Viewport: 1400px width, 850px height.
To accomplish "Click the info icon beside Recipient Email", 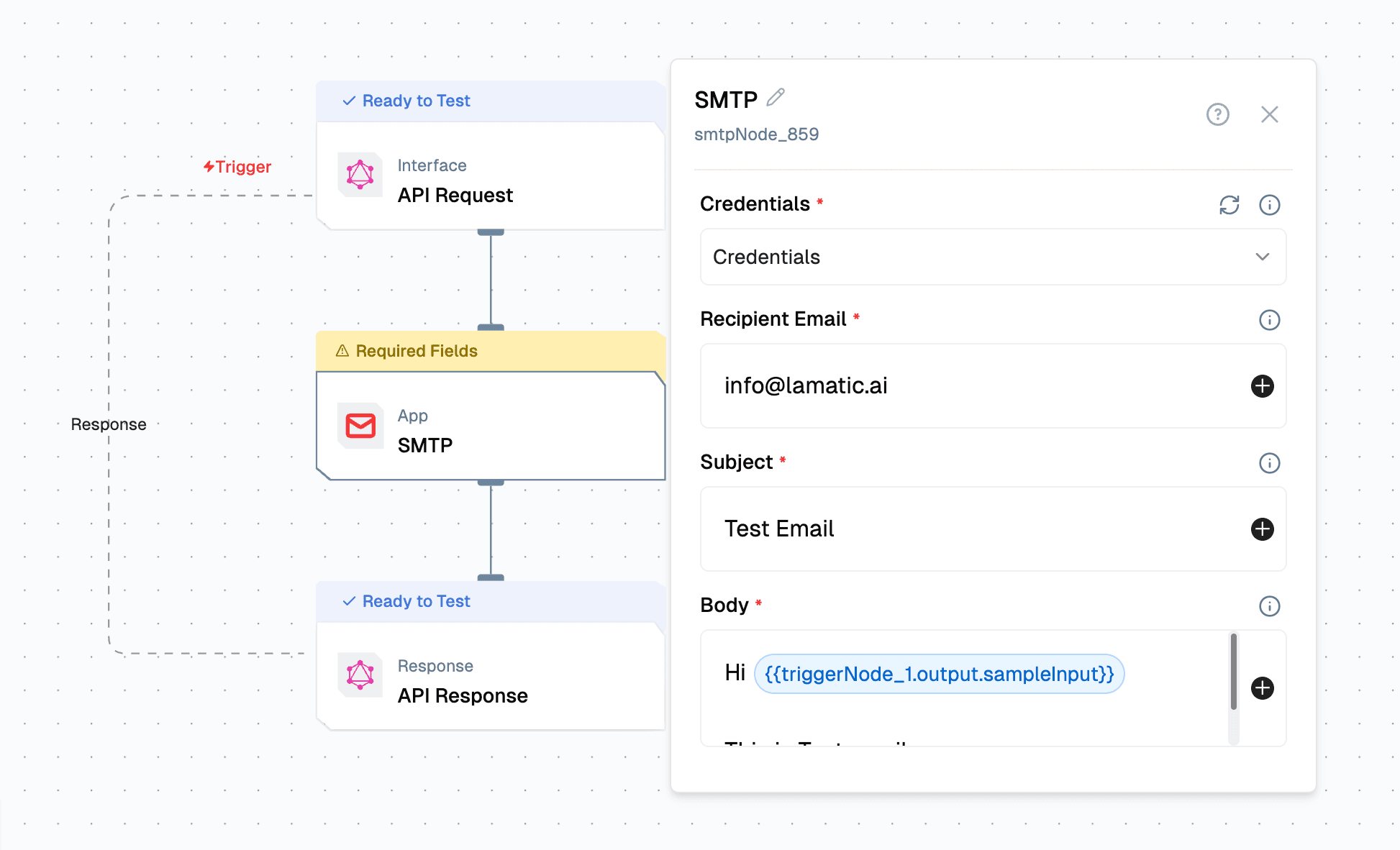I will pos(1270,320).
